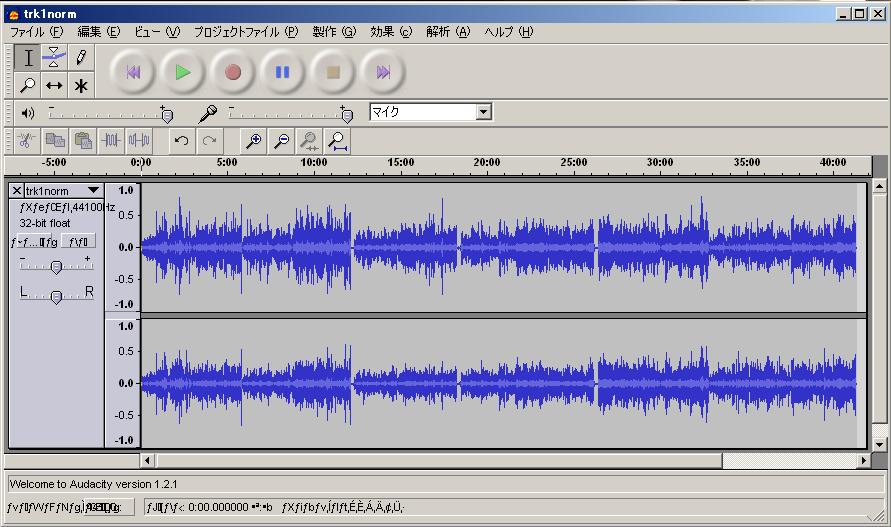Open the マイク input source dropdown
Viewport: 891px width, 527px height.
click(x=484, y=111)
